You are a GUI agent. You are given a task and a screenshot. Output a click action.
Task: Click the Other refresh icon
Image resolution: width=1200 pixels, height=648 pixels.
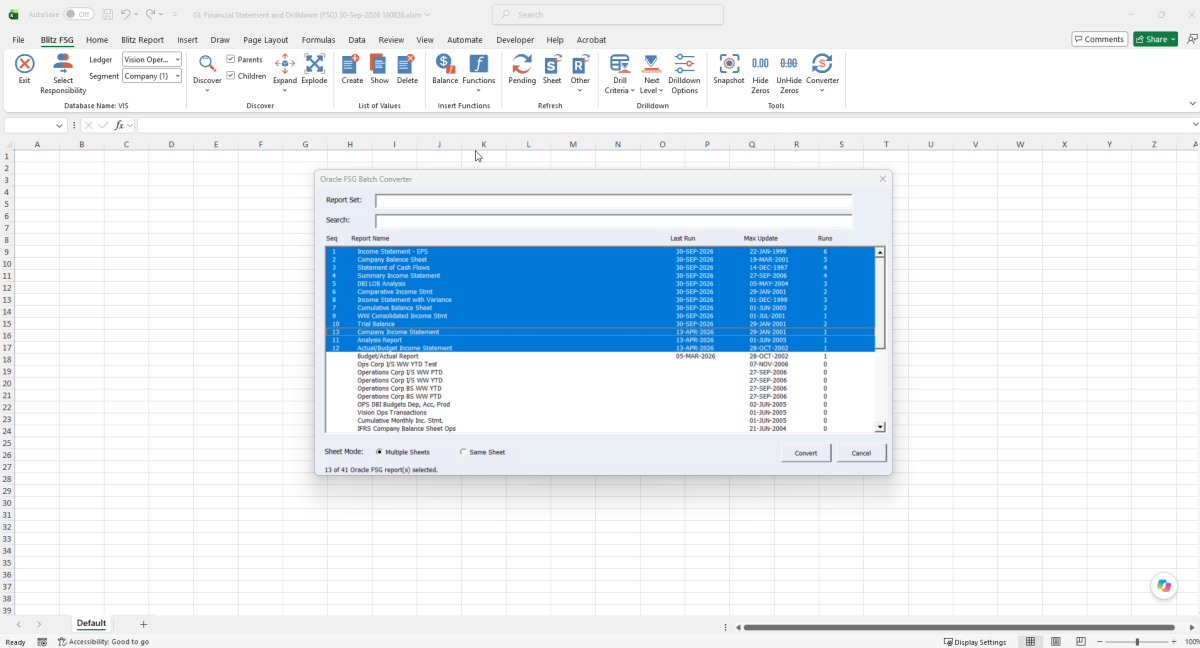pyautogui.click(x=580, y=64)
